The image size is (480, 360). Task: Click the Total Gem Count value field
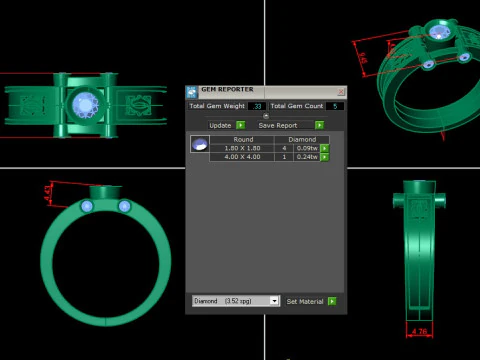[335, 106]
